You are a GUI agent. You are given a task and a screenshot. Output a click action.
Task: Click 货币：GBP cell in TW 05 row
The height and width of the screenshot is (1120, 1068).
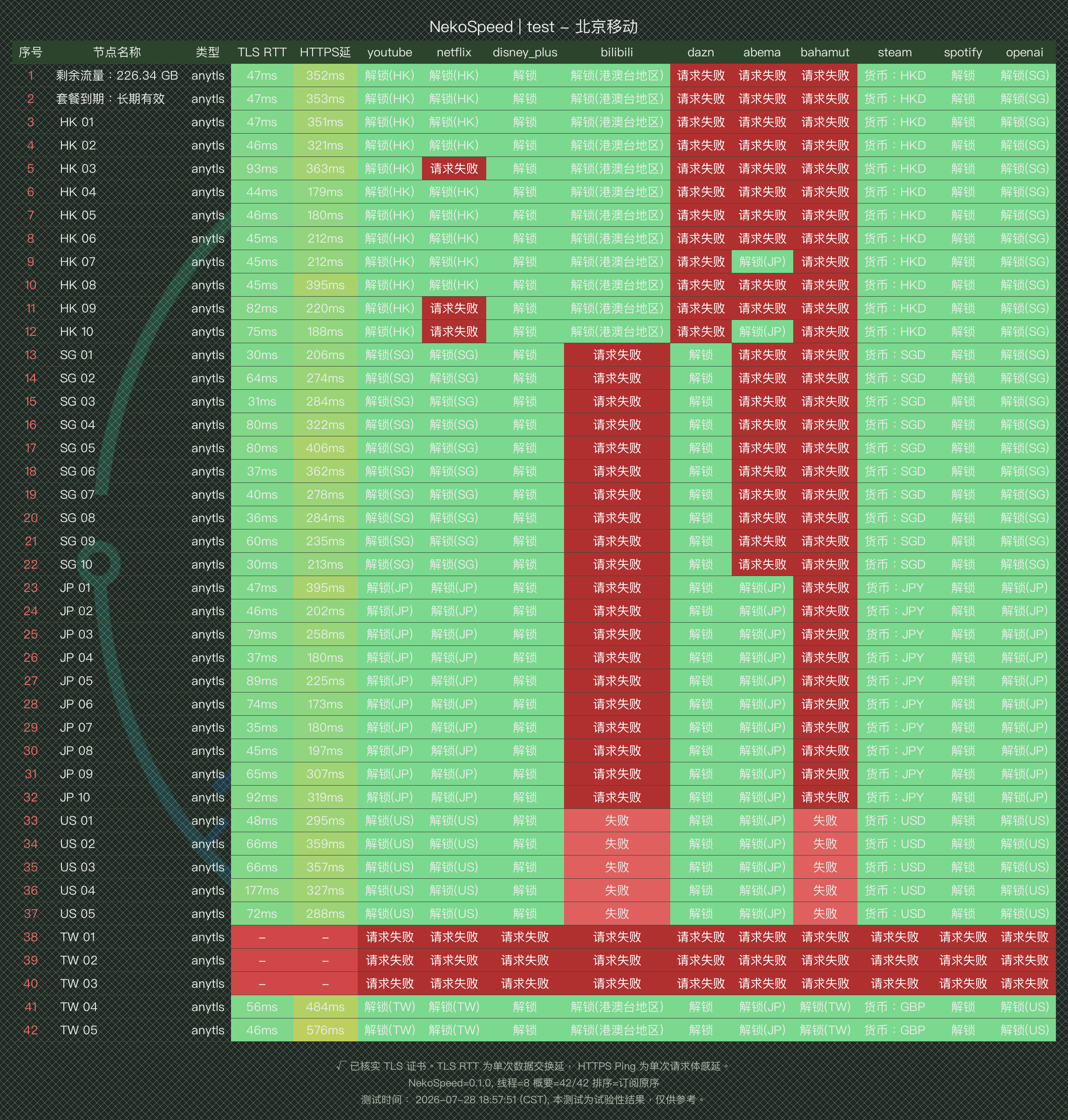pyautogui.click(x=894, y=1030)
